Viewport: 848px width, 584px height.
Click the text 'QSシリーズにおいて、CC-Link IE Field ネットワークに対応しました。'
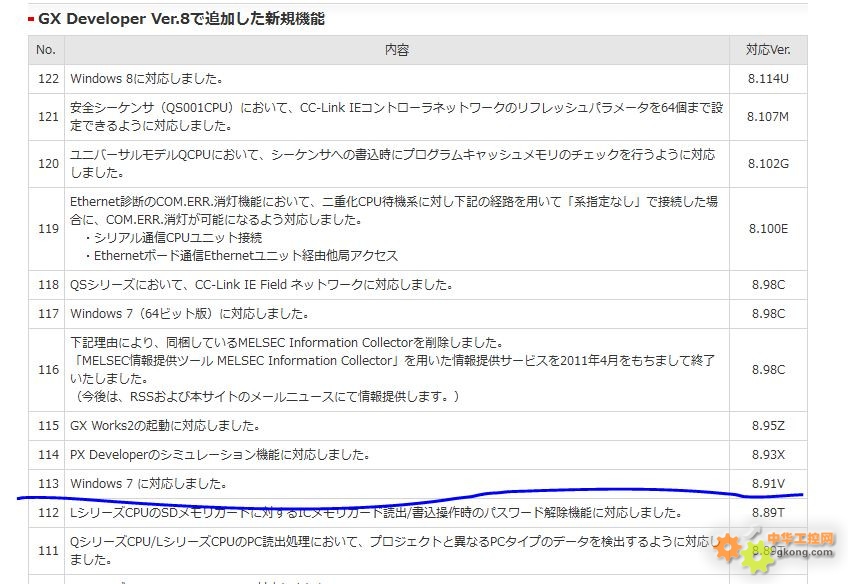[262, 285]
